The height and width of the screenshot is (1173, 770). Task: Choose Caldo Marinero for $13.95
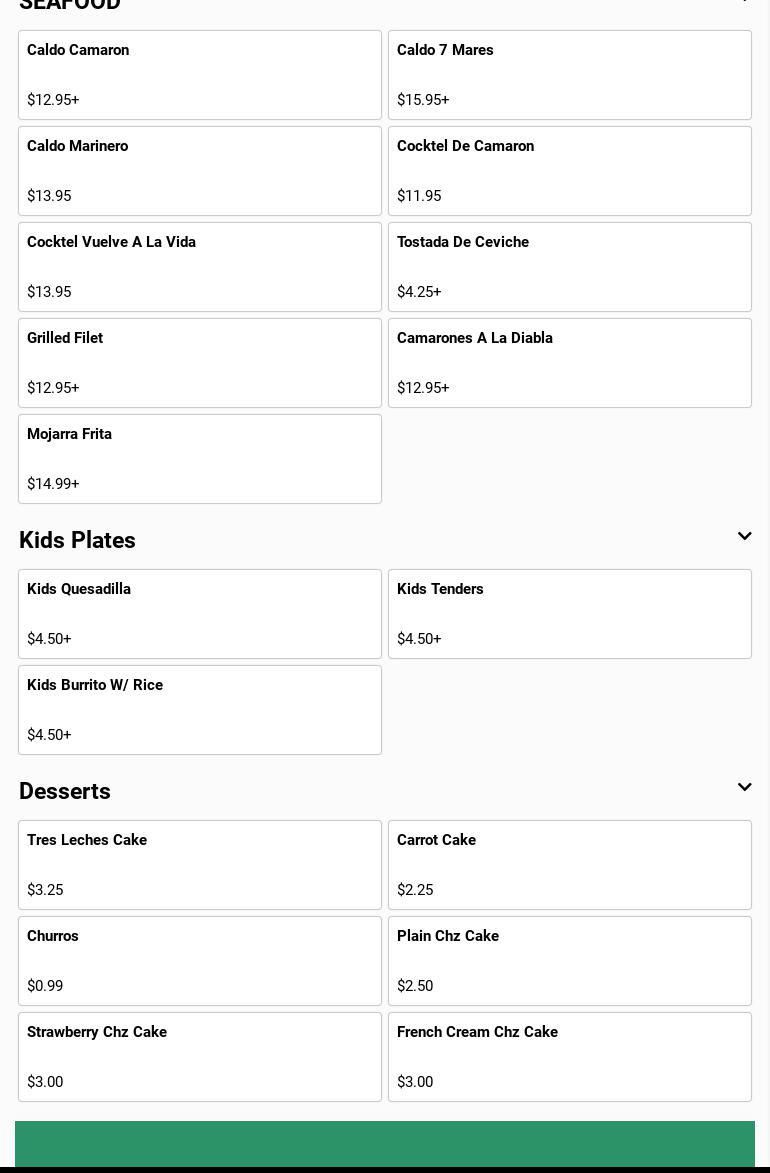(x=200, y=171)
